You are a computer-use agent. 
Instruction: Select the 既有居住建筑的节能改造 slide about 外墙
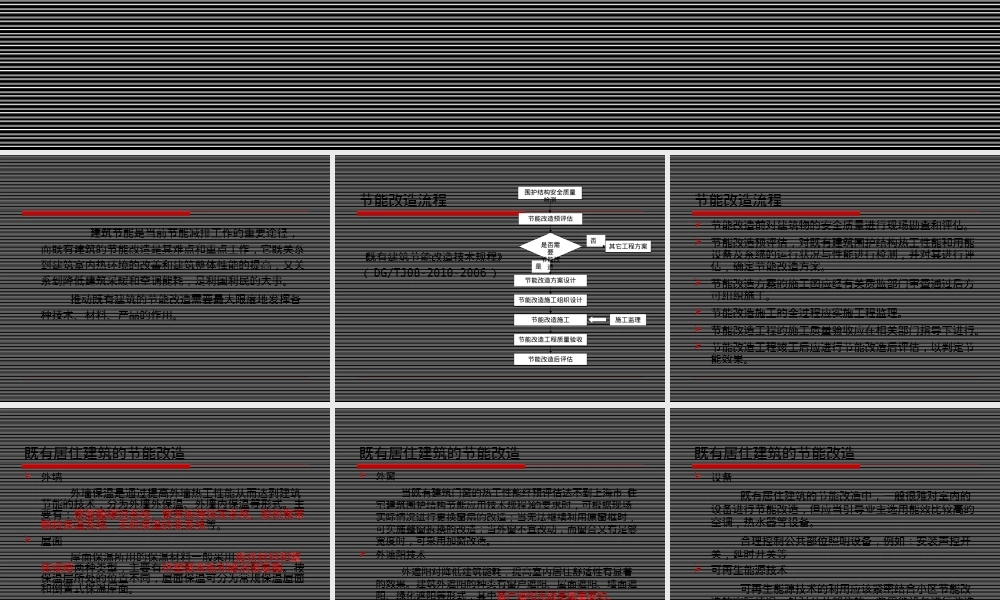(x=165, y=504)
